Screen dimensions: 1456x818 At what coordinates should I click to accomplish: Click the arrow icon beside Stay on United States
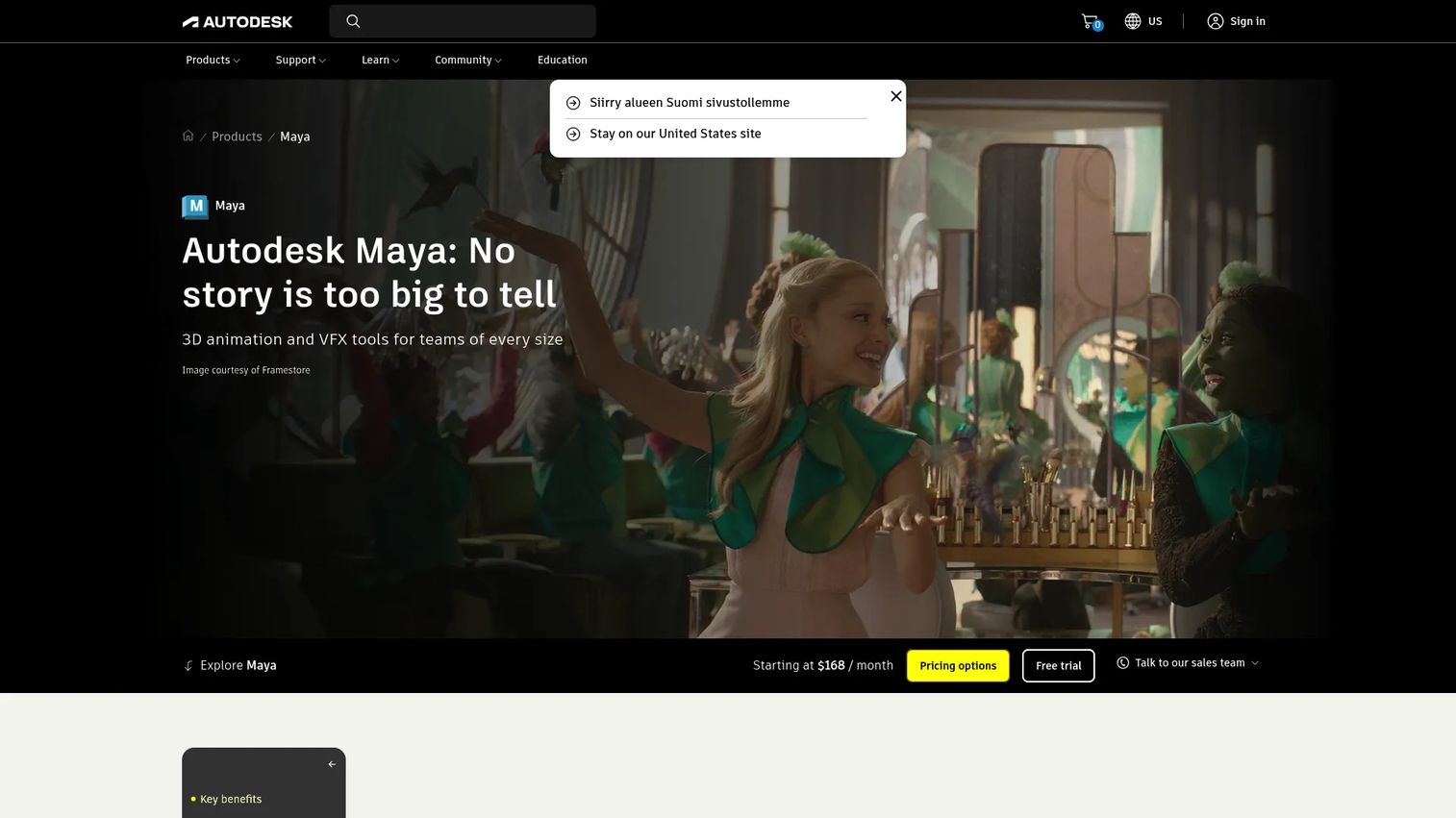click(x=573, y=134)
